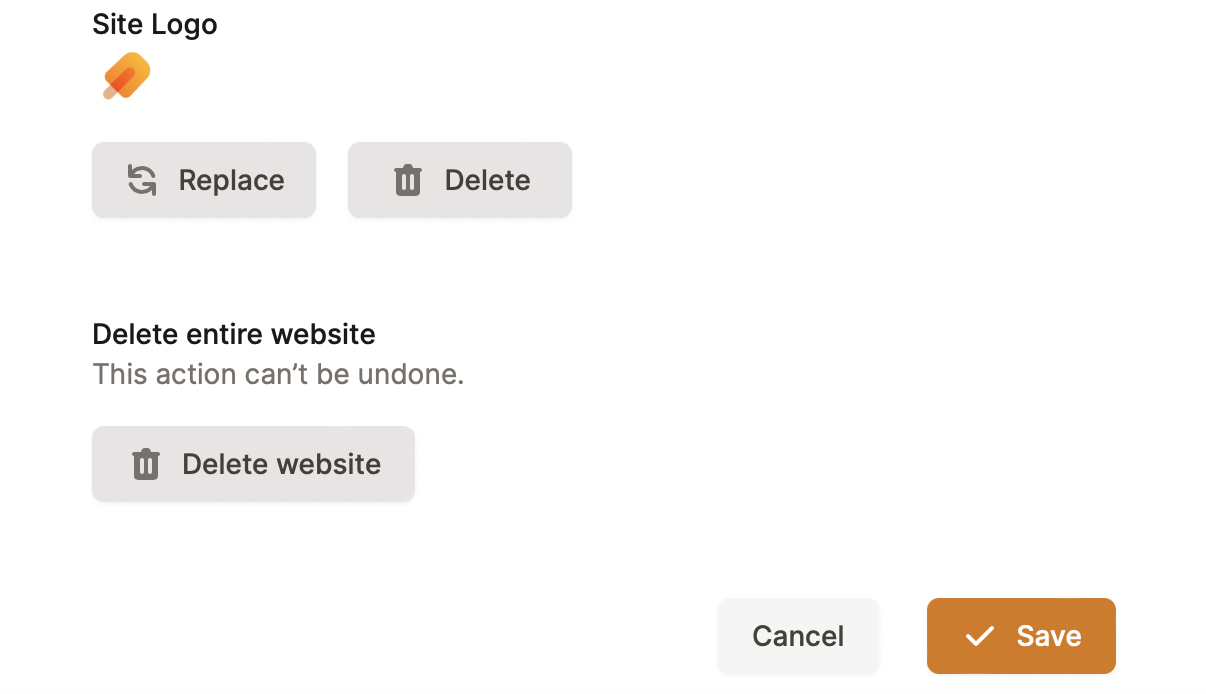Click the Delete text under Site Logo
Screen dimensions: 1206x694
tap(487, 180)
